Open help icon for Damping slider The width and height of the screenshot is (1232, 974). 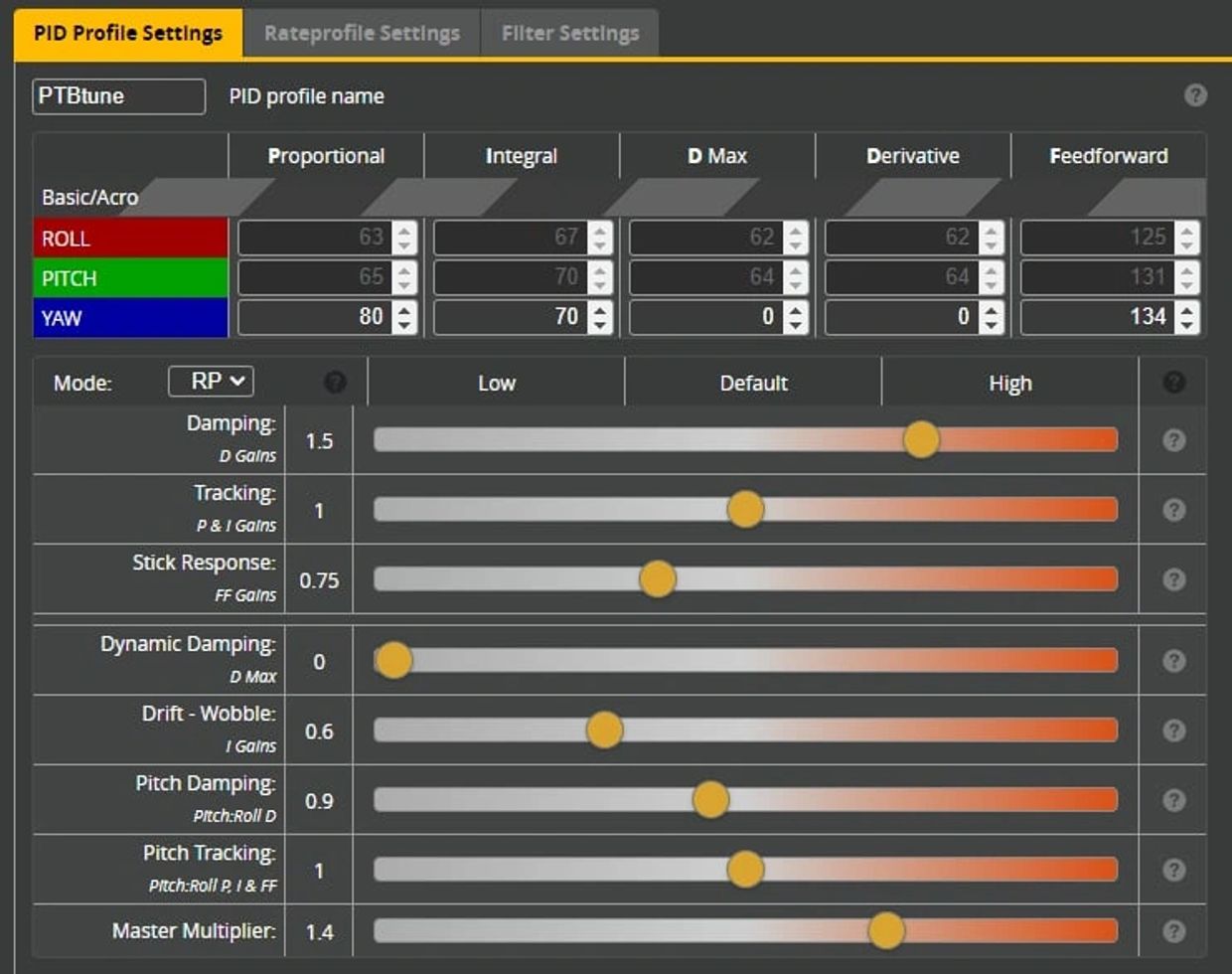click(1173, 440)
